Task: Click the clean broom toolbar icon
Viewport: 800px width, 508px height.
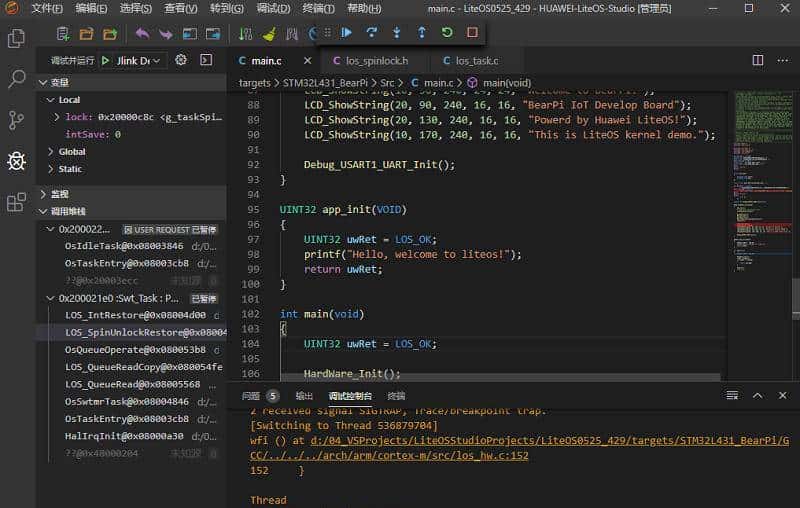Action: (x=269, y=34)
